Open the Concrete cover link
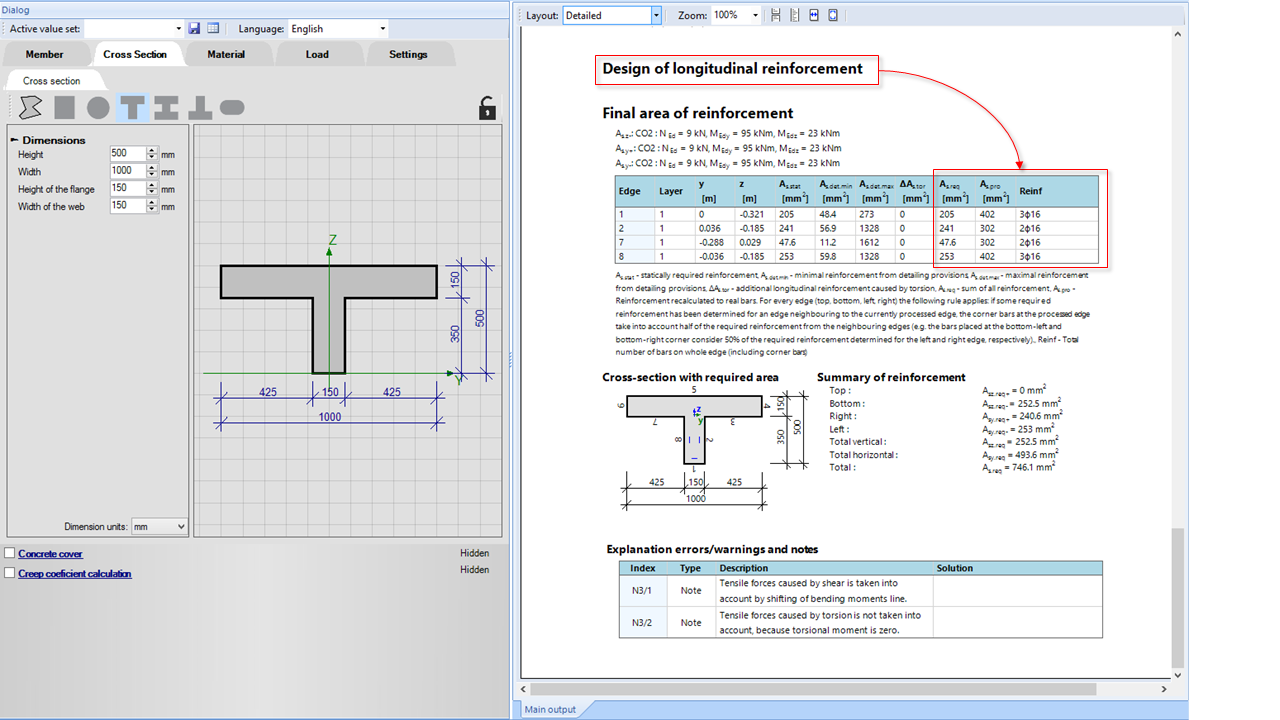The height and width of the screenshot is (720, 1280). pyautogui.click(x=50, y=553)
